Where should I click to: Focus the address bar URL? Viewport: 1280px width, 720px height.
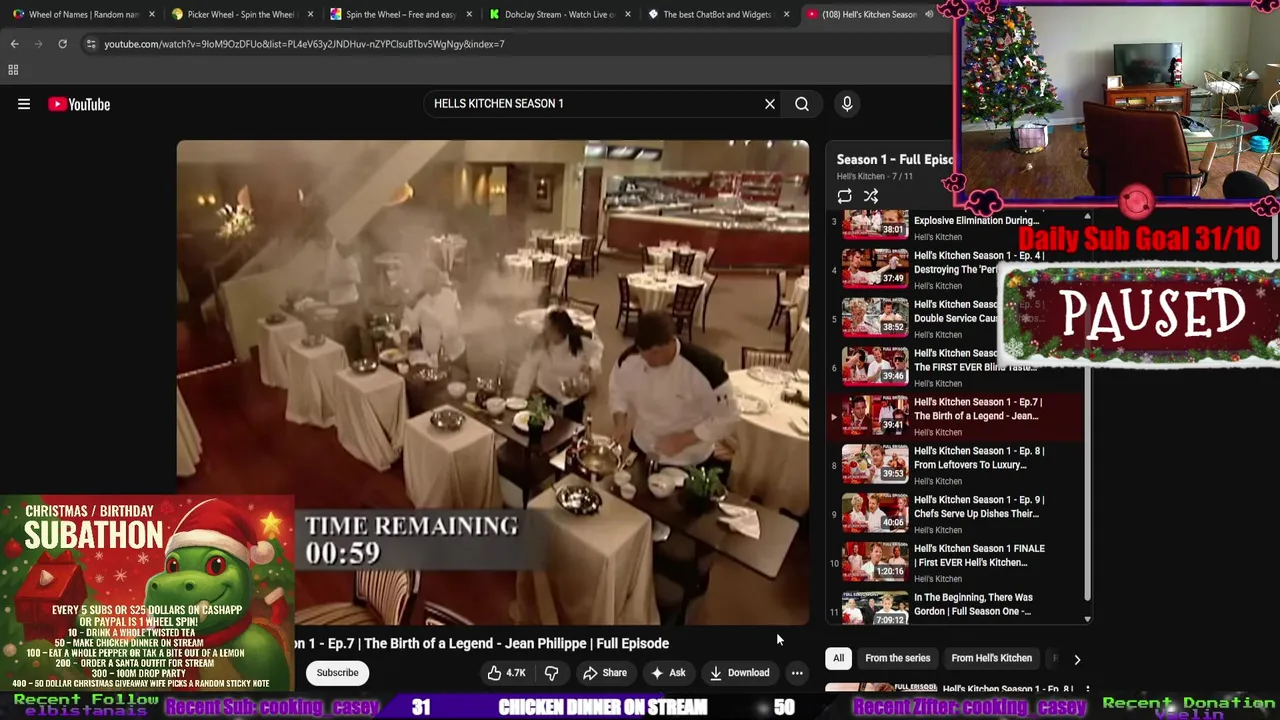[304, 44]
